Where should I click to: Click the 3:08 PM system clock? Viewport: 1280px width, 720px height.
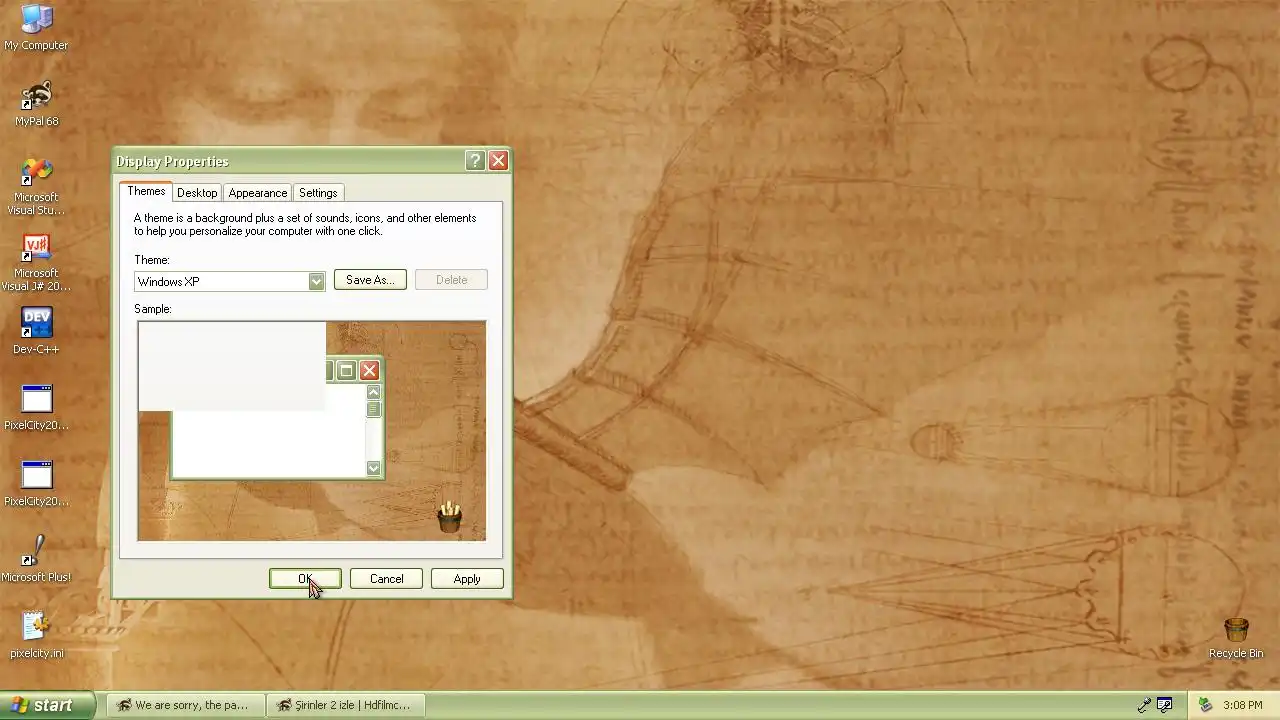(1243, 705)
